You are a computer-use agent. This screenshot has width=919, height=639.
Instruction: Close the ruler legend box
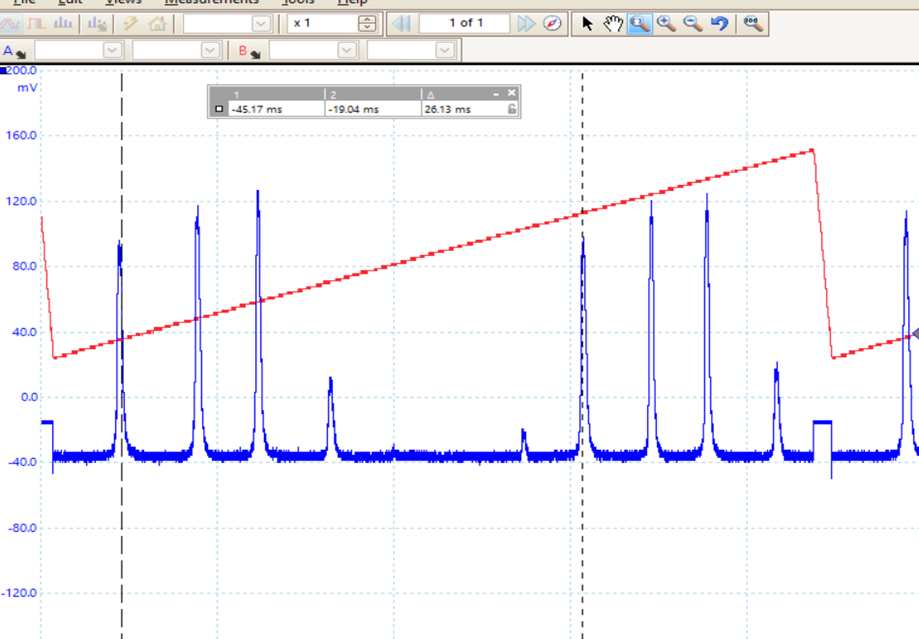click(511, 93)
